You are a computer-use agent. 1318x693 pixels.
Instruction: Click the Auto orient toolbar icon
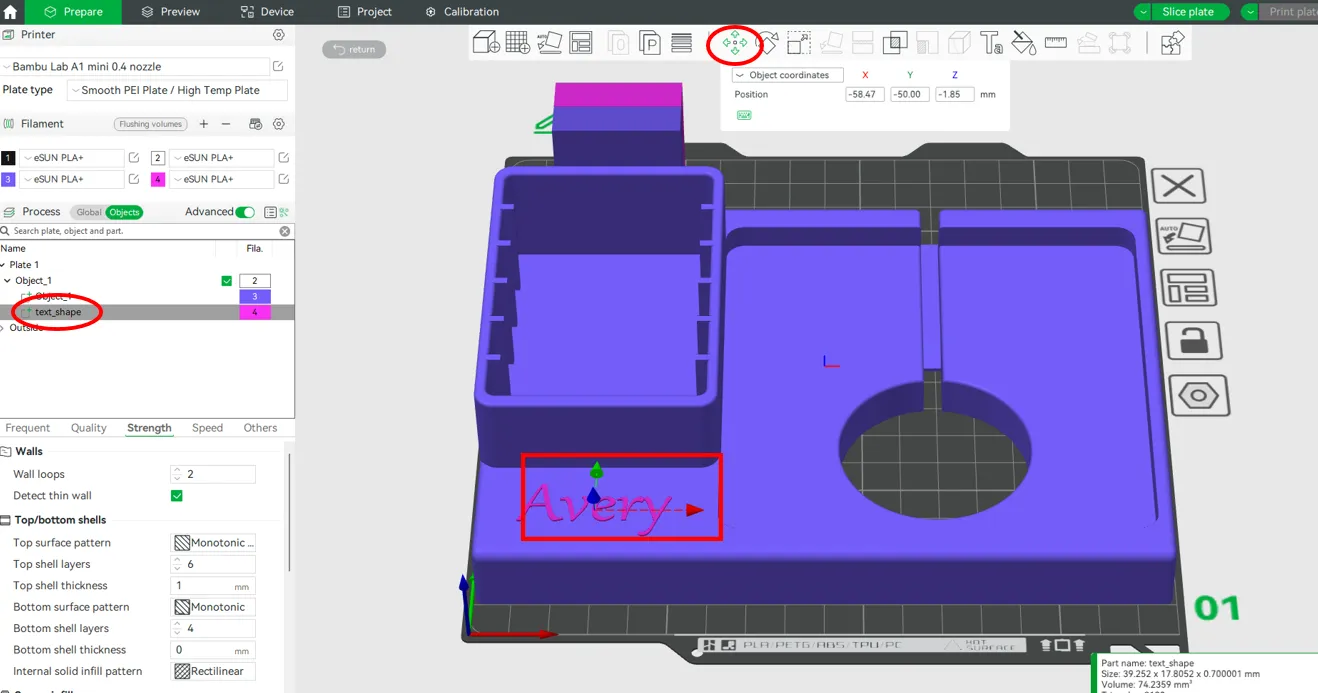[549, 43]
